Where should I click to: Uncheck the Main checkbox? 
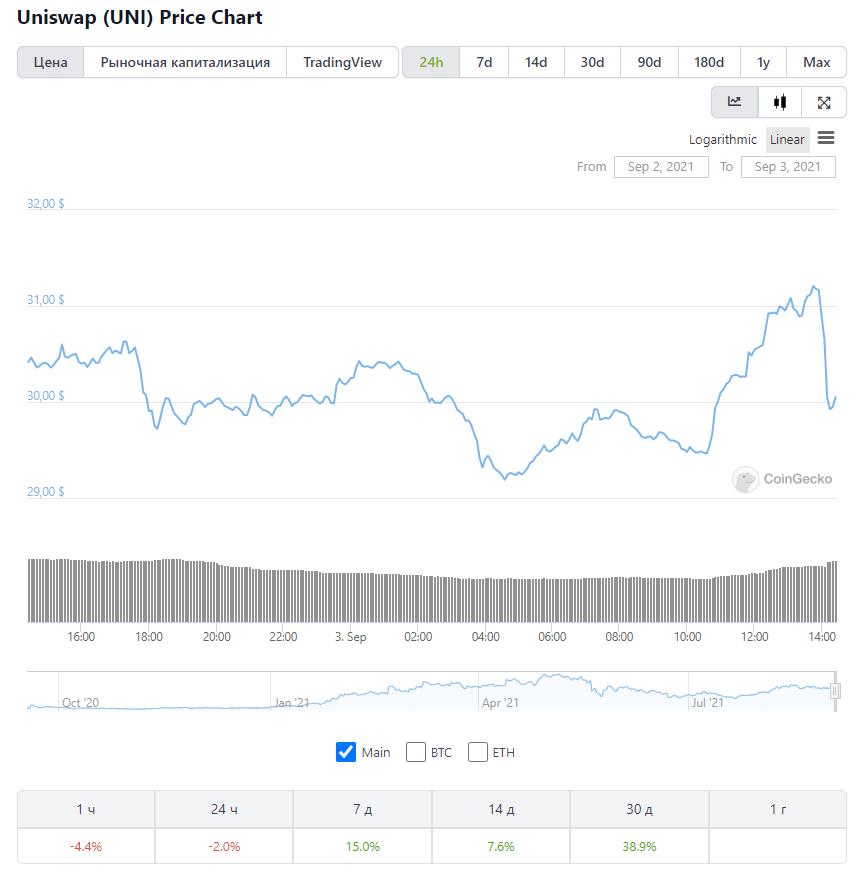pyautogui.click(x=346, y=752)
